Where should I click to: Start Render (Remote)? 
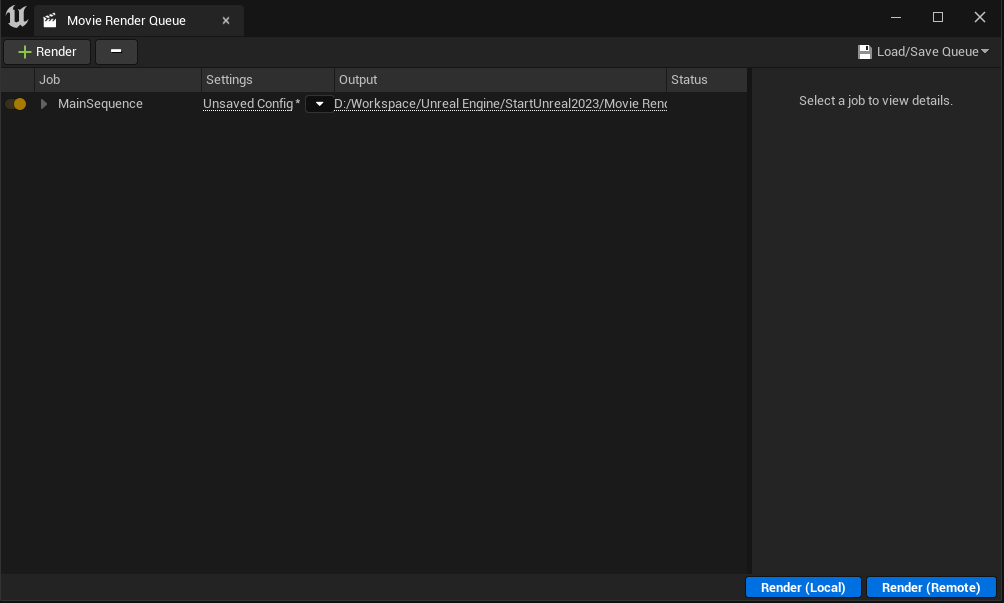931,587
